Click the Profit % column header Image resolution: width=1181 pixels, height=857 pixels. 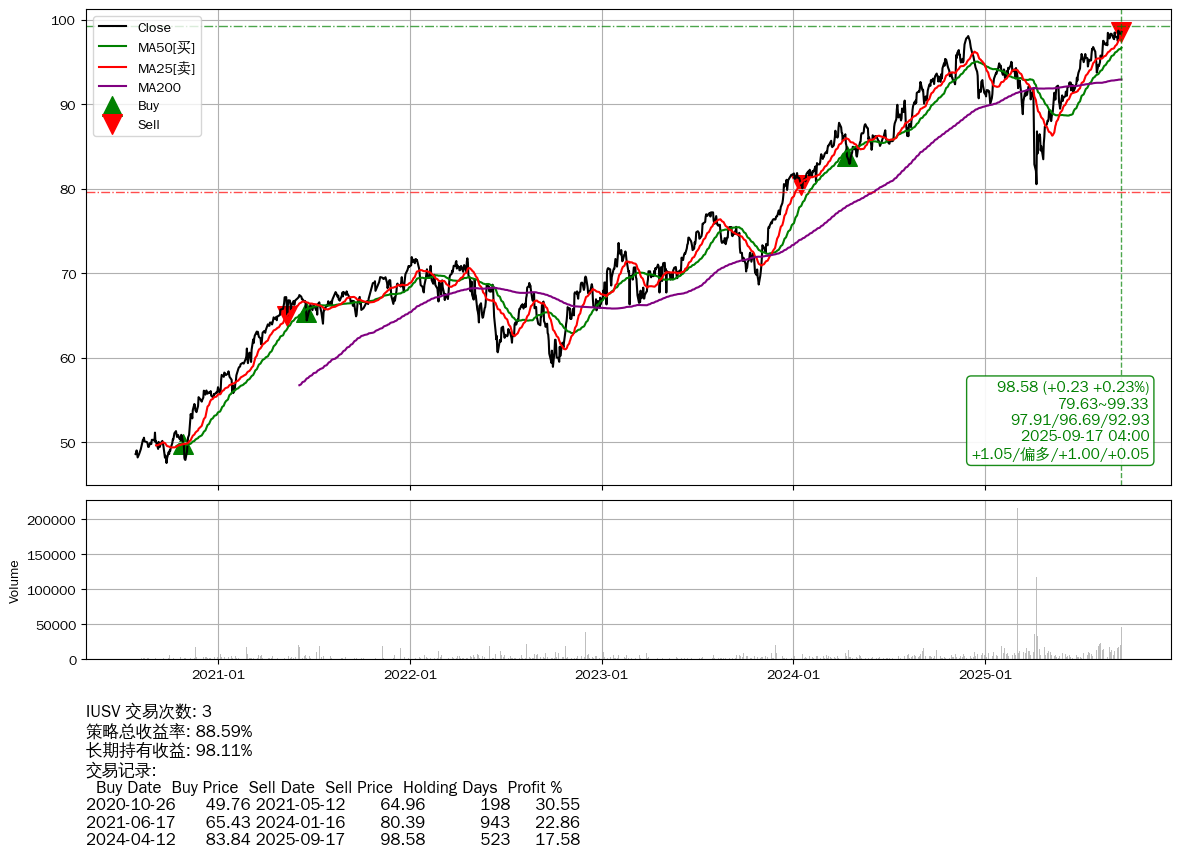pos(534,787)
